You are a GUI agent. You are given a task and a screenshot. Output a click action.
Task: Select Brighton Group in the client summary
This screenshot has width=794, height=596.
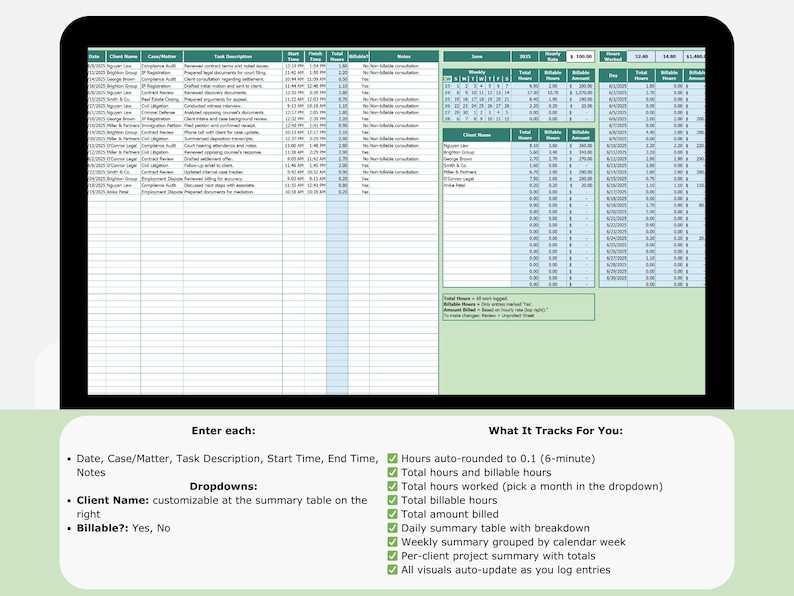click(477, 152)
